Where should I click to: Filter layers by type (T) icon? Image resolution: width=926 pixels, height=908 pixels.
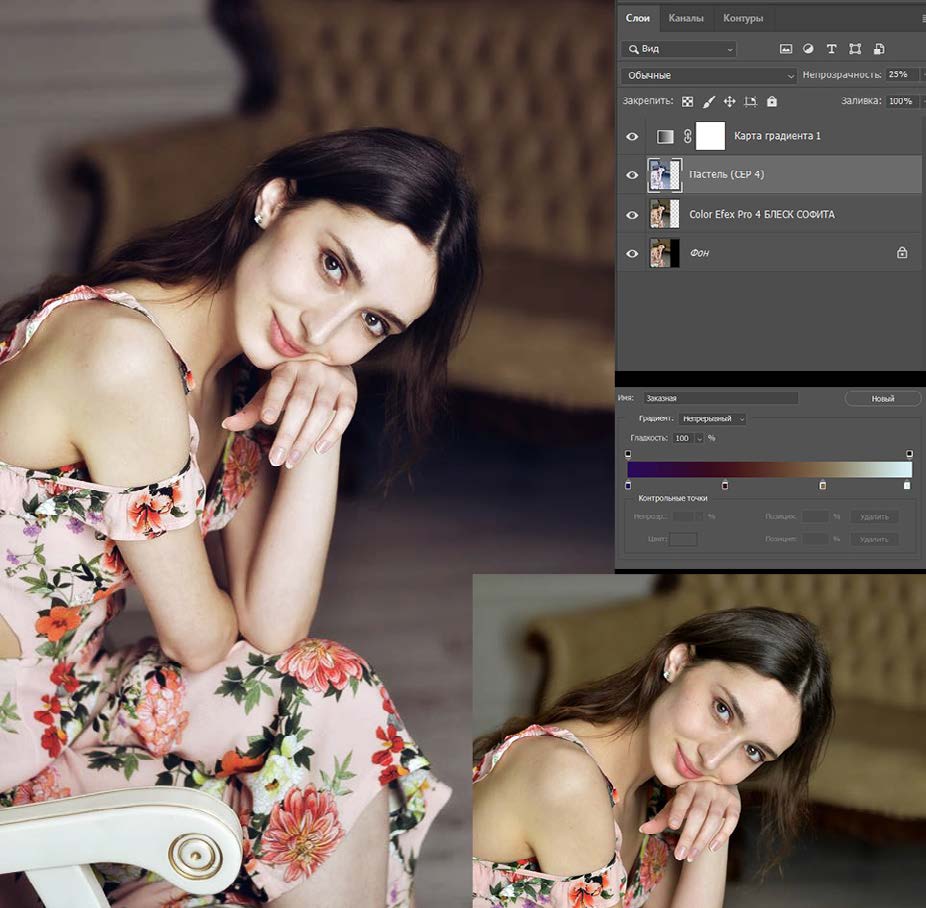pos(831,49)
